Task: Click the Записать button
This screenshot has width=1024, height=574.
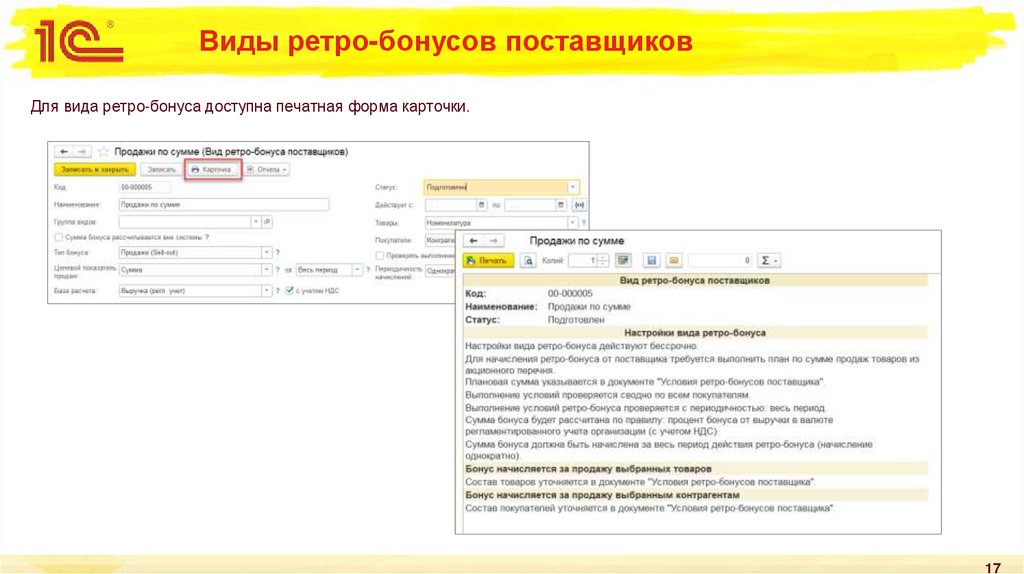Action: 161,170
